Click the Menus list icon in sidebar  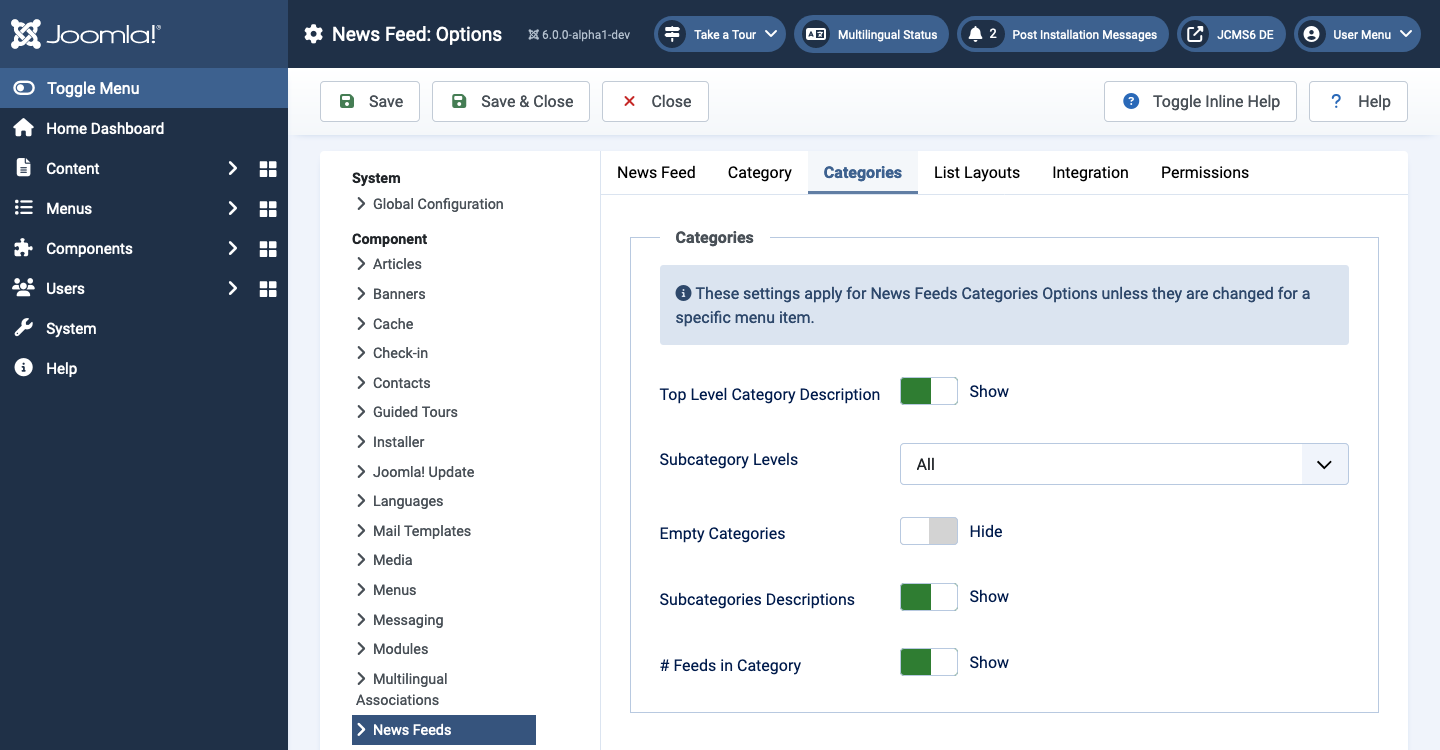24,208
